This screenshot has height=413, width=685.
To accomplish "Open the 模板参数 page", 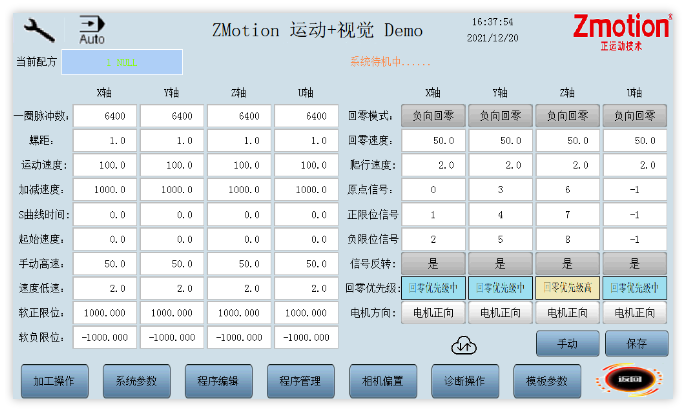I will pyautogui.click(x=547, y=381).
